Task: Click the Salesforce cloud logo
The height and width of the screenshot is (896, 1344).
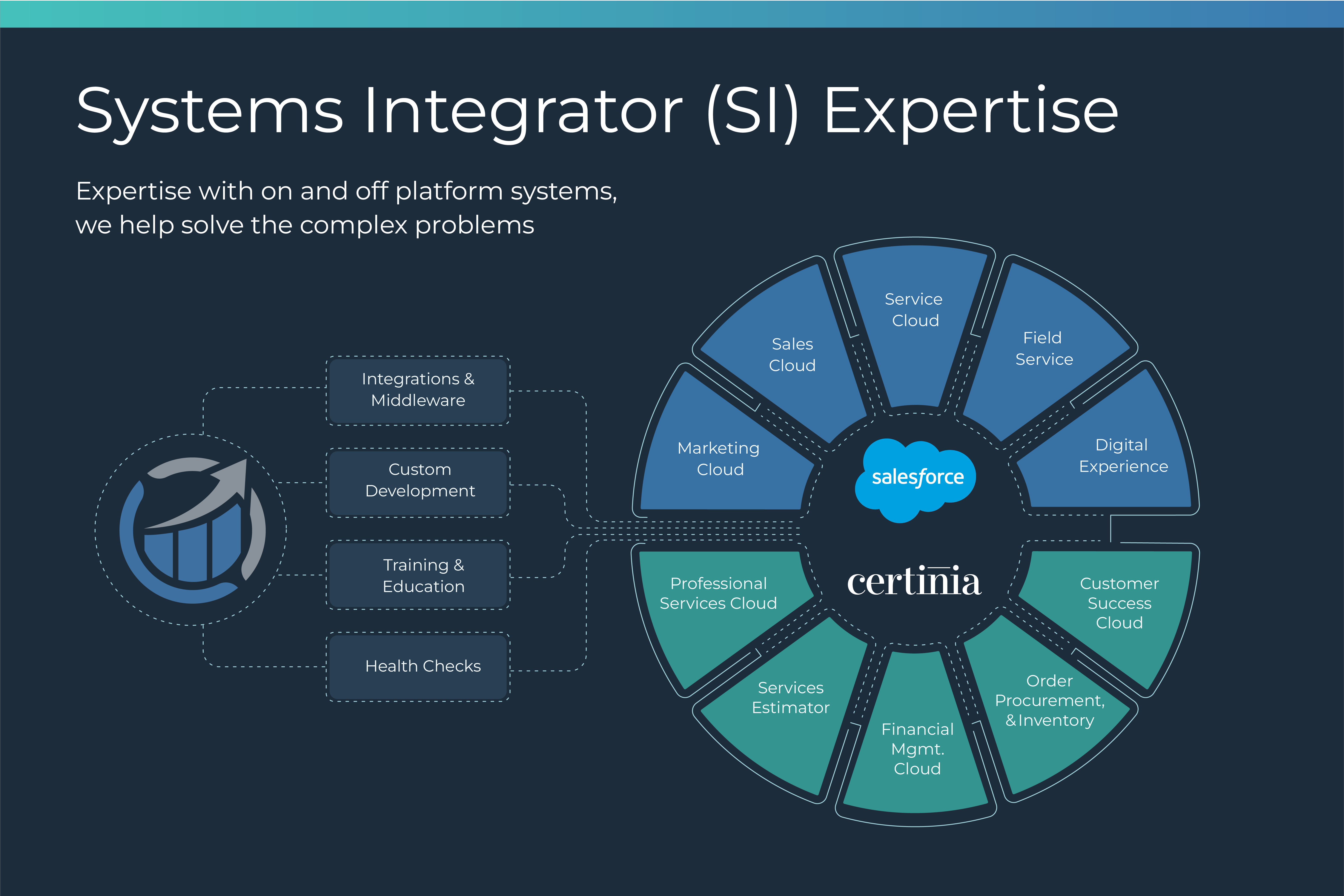Action: point(916,479)
